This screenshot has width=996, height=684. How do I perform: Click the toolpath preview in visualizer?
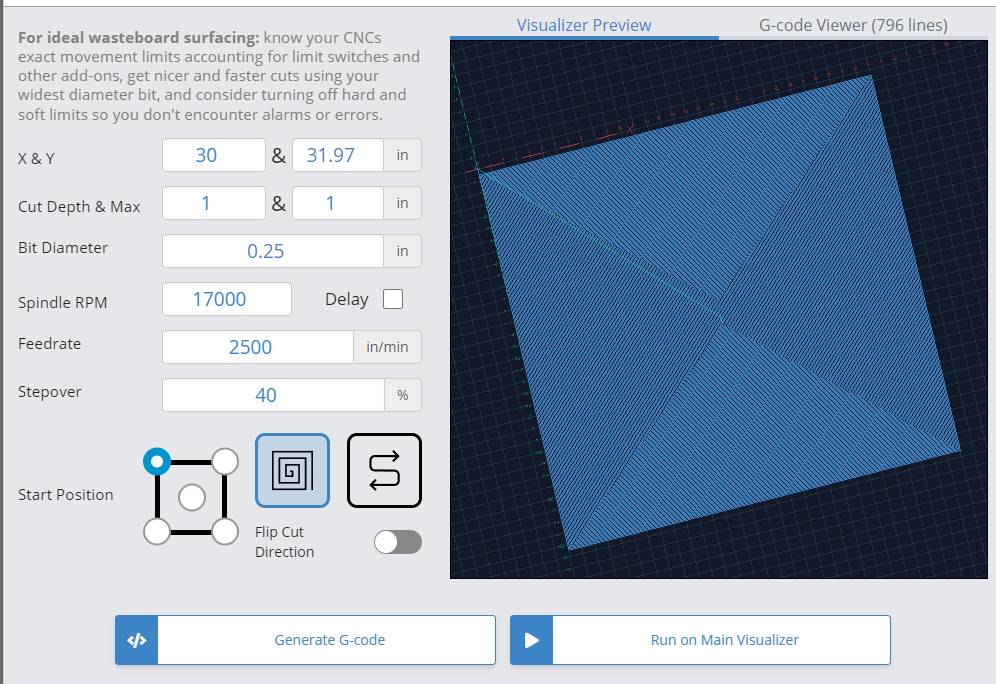click(x=718, y=309)
